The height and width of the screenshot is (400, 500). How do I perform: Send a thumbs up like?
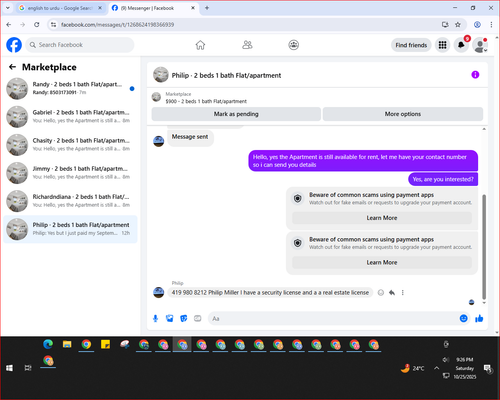479,318
